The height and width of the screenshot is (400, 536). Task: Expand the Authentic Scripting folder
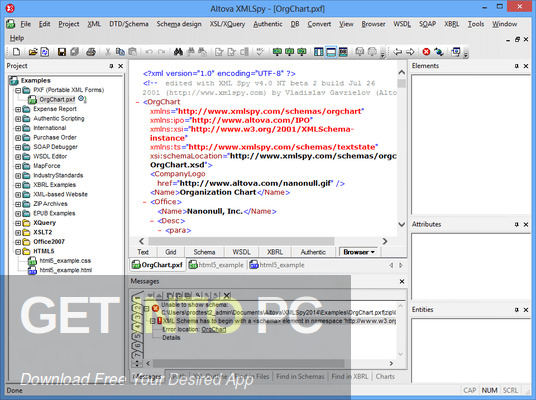point(18,119)
